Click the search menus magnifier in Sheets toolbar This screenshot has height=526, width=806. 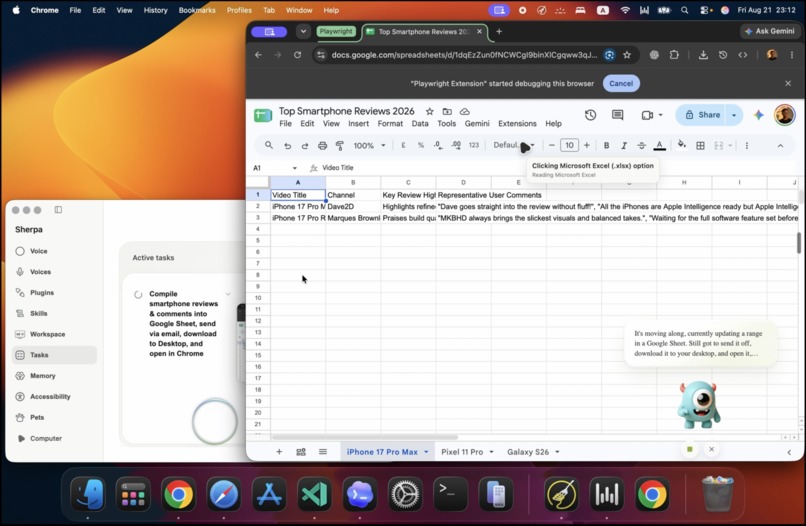point(268,146)
